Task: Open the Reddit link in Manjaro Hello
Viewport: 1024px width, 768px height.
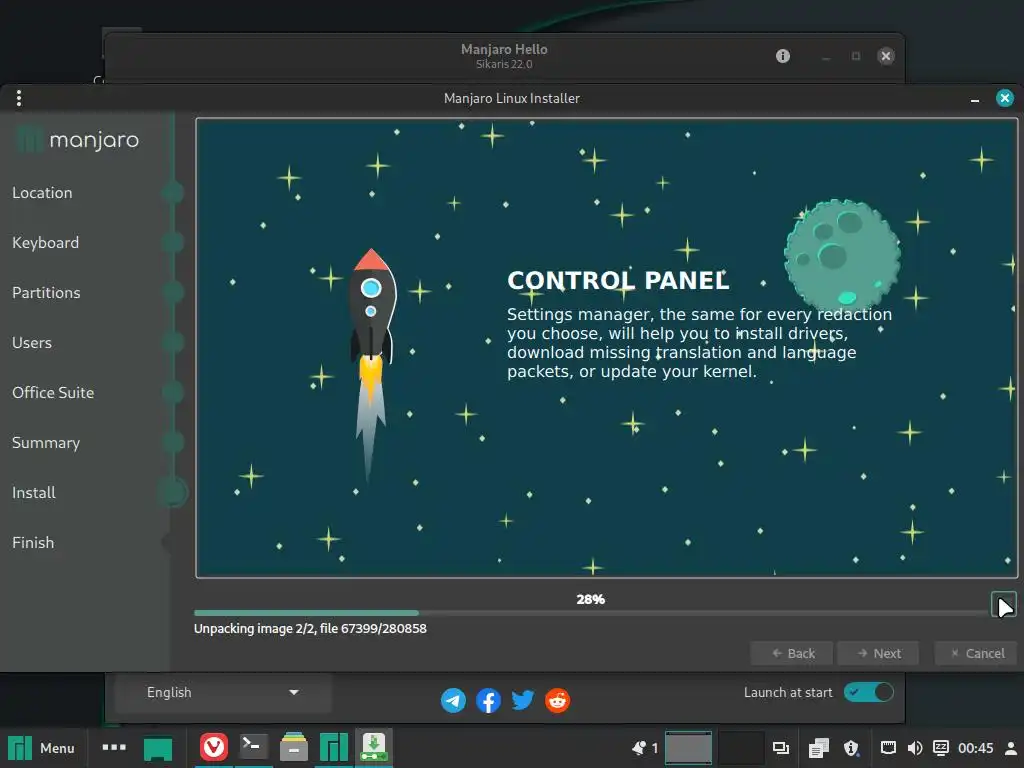Action: pos(557,701)
